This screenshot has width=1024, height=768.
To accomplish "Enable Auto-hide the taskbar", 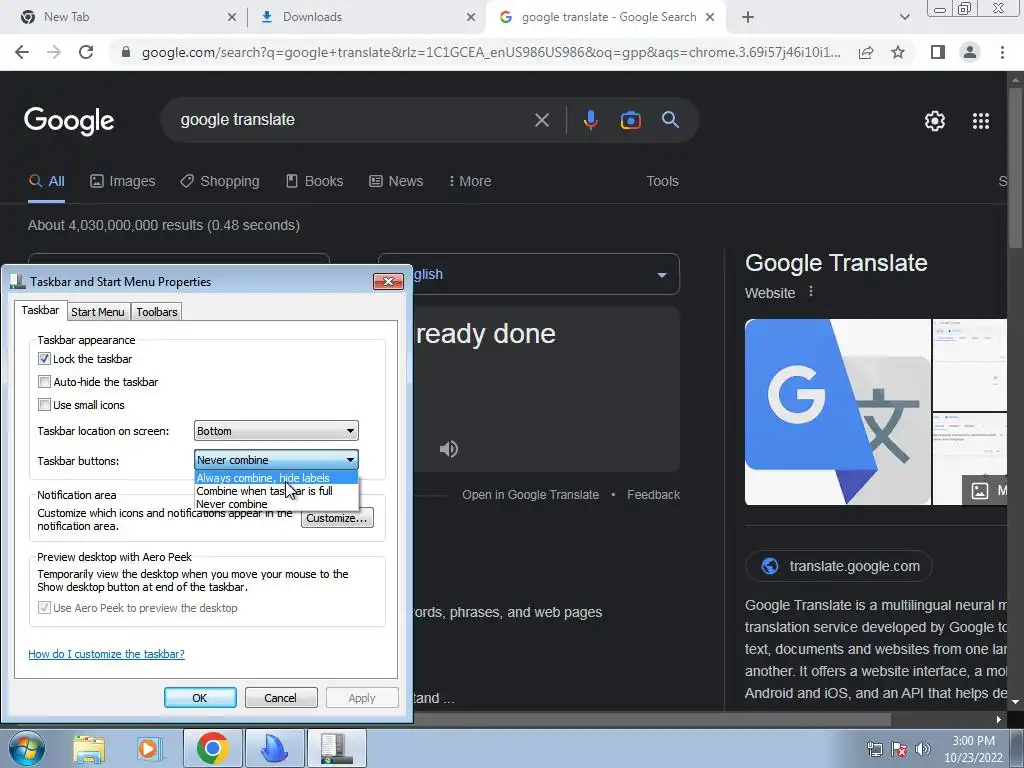I will click(x=44, y=381).
